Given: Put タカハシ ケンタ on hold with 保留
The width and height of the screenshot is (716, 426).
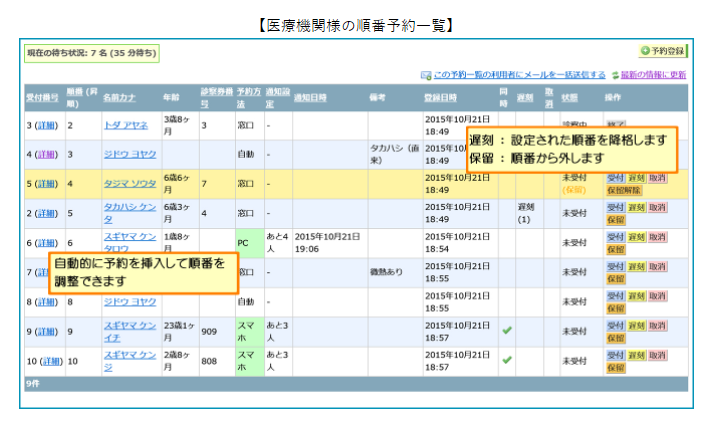Looking at the screenshot, I should (616, 220).
